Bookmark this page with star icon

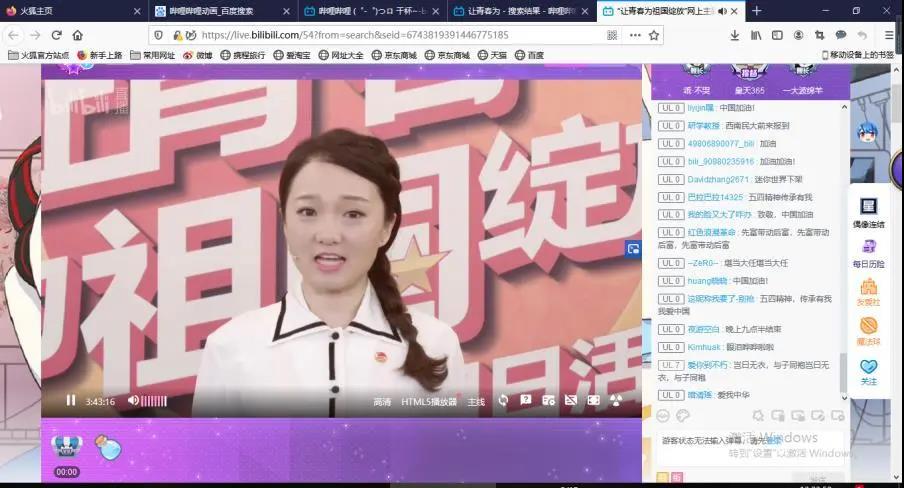[654, 35]
